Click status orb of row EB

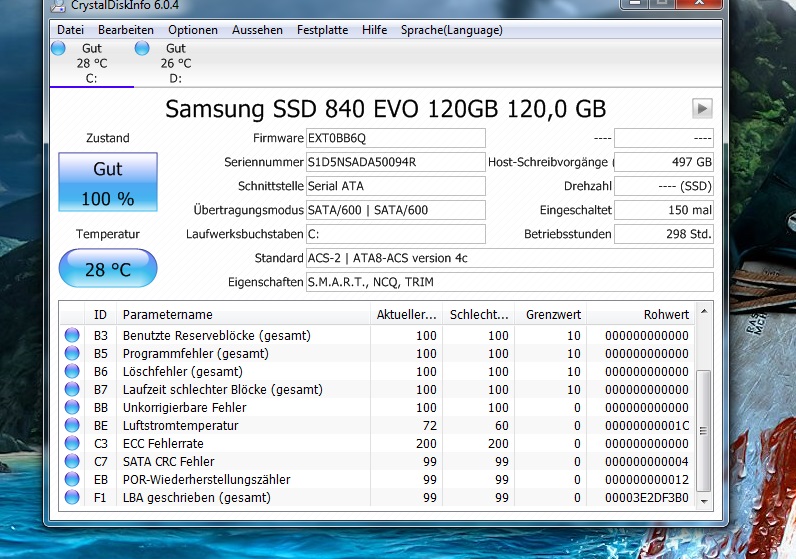(72, 479)
